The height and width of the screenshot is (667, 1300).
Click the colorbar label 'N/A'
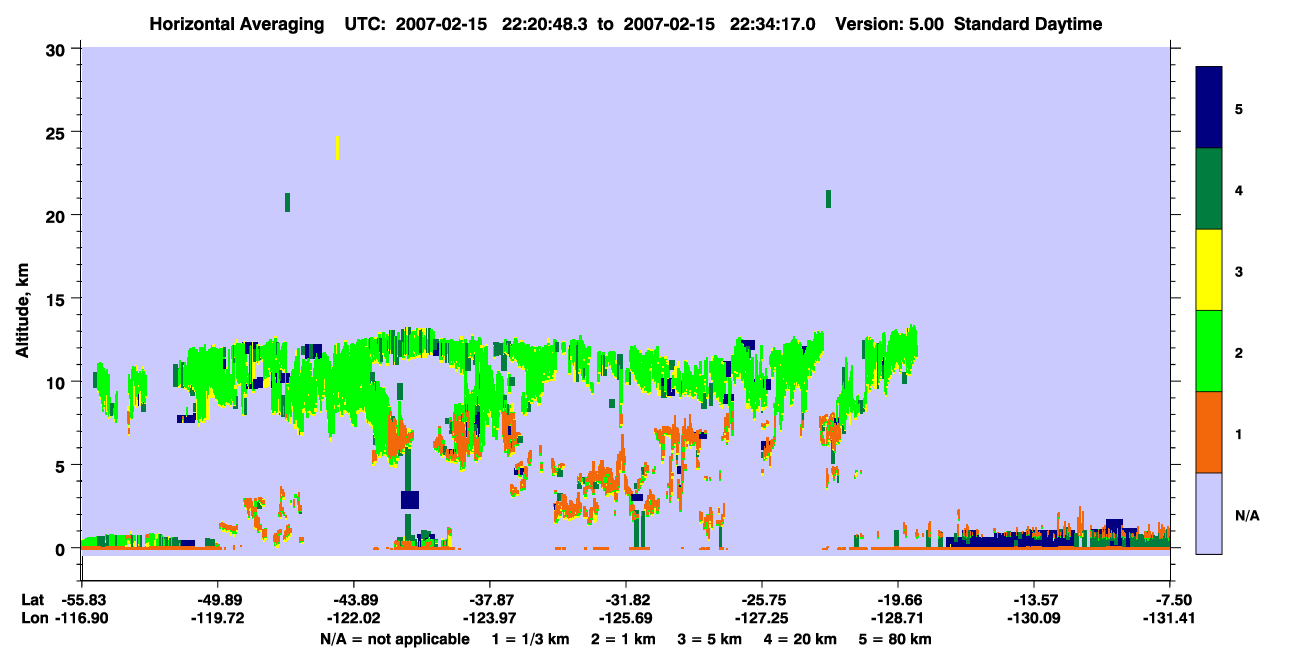coord(1246,516)
